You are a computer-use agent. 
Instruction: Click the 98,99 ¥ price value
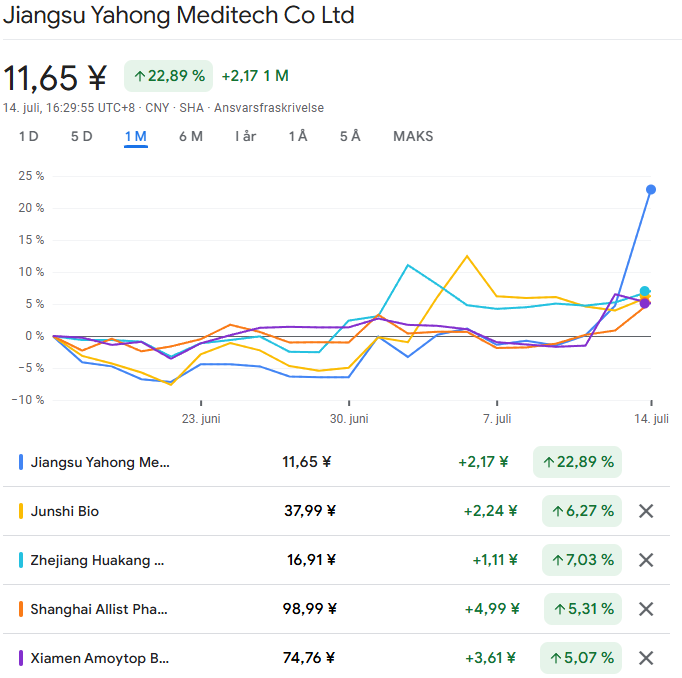coord(310,609)
